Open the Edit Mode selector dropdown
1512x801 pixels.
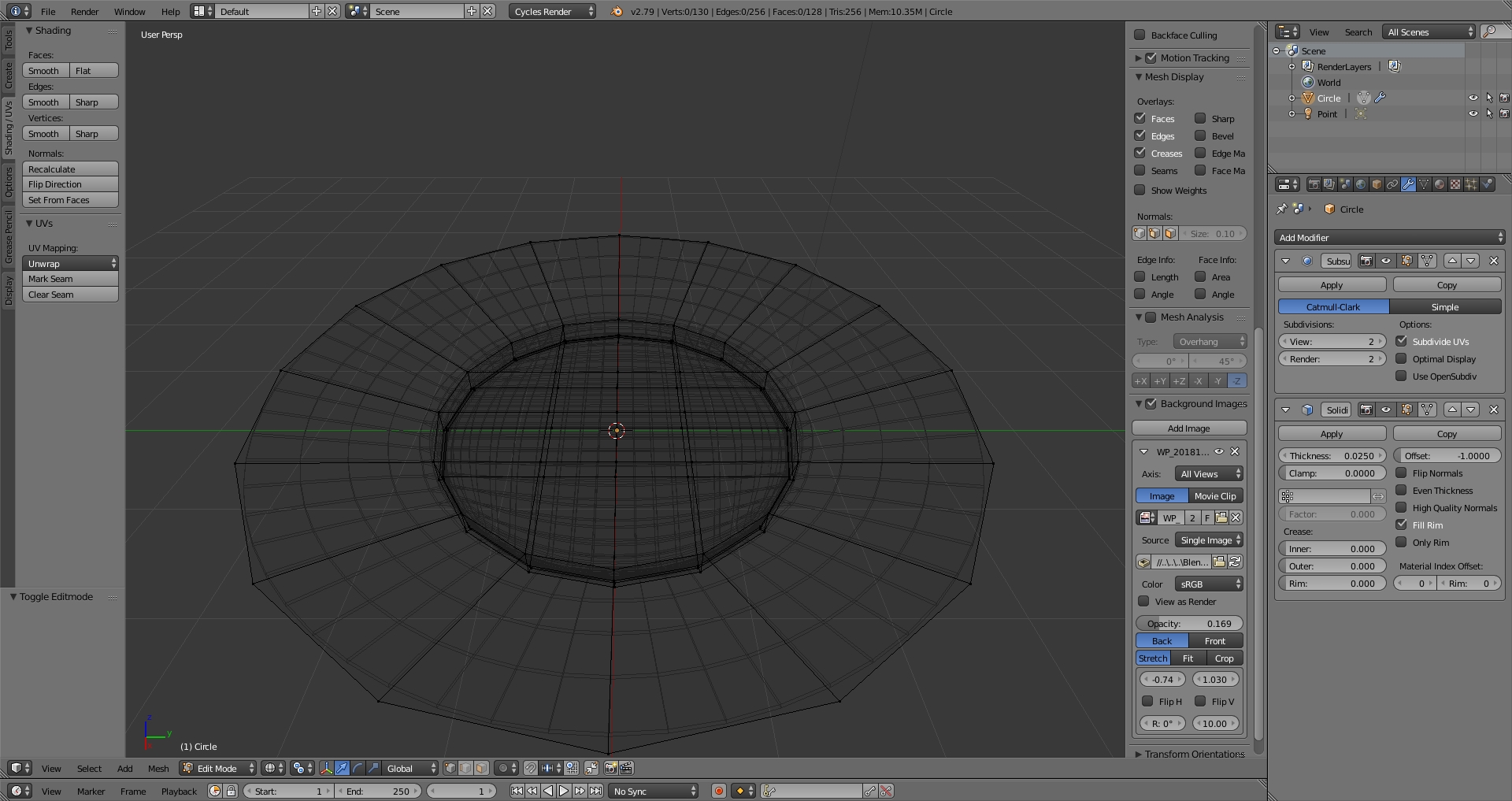[x=218, y=768]
